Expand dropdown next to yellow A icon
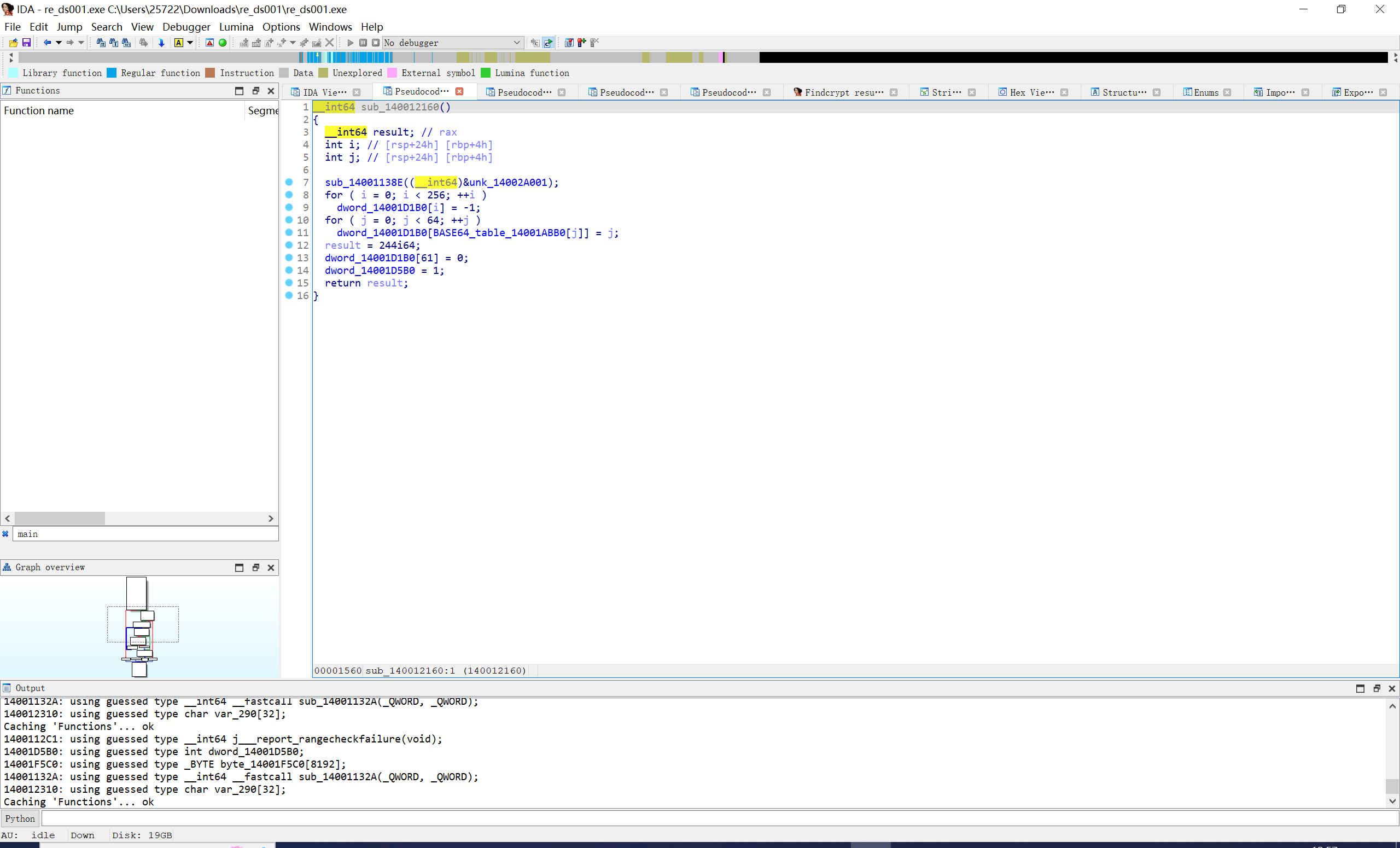The image size is (1400, 848). [x=190, y=43]
